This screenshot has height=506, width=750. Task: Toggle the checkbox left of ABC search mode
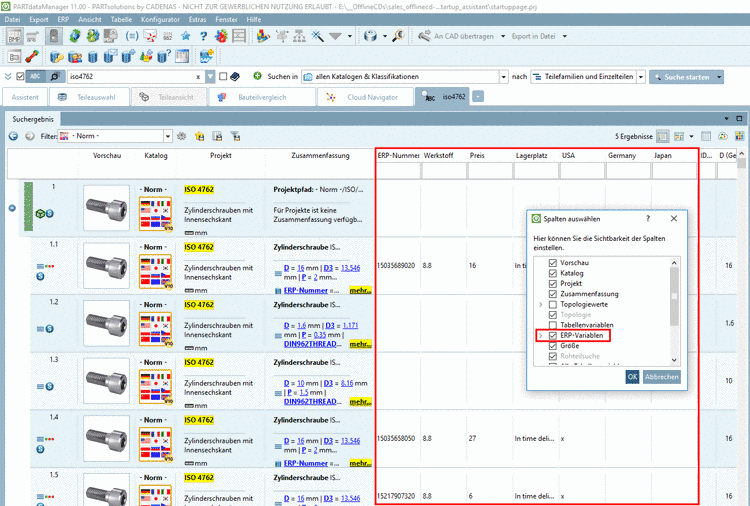[20, 77]
